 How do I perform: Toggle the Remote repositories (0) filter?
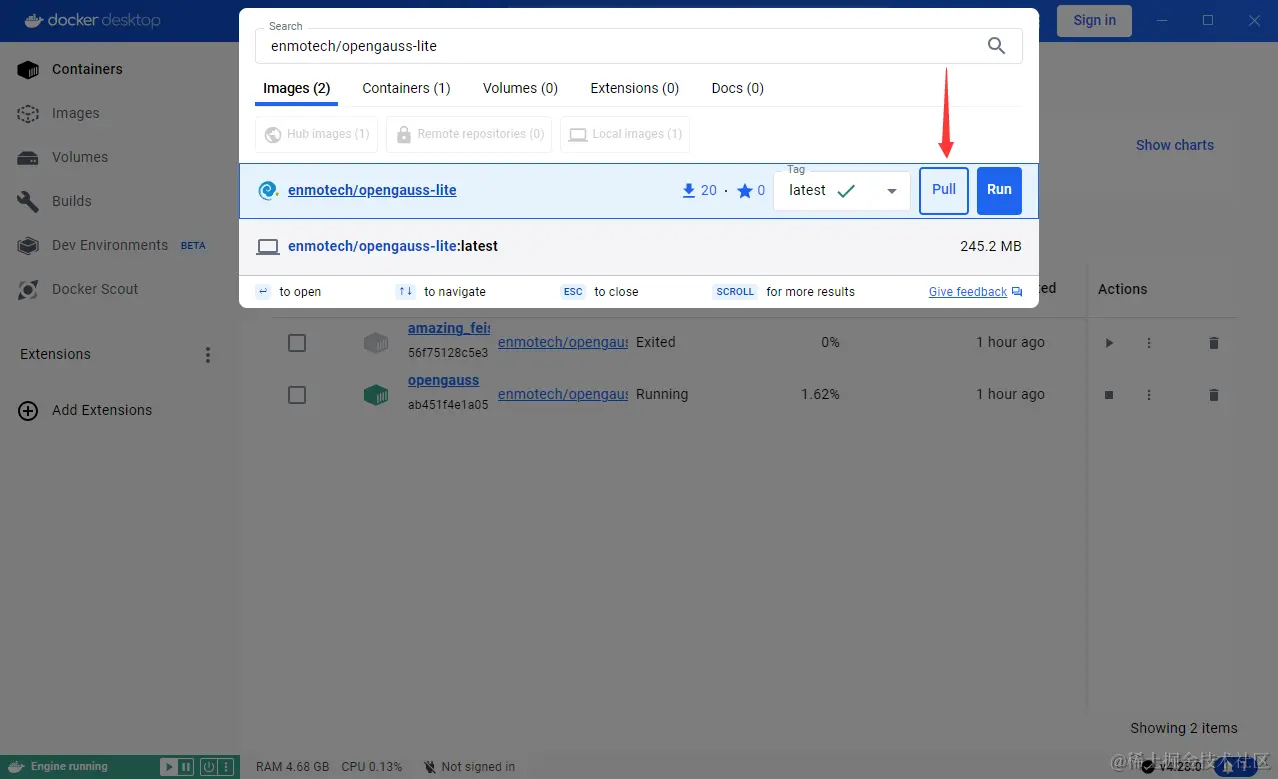click(x=468, y=134)
